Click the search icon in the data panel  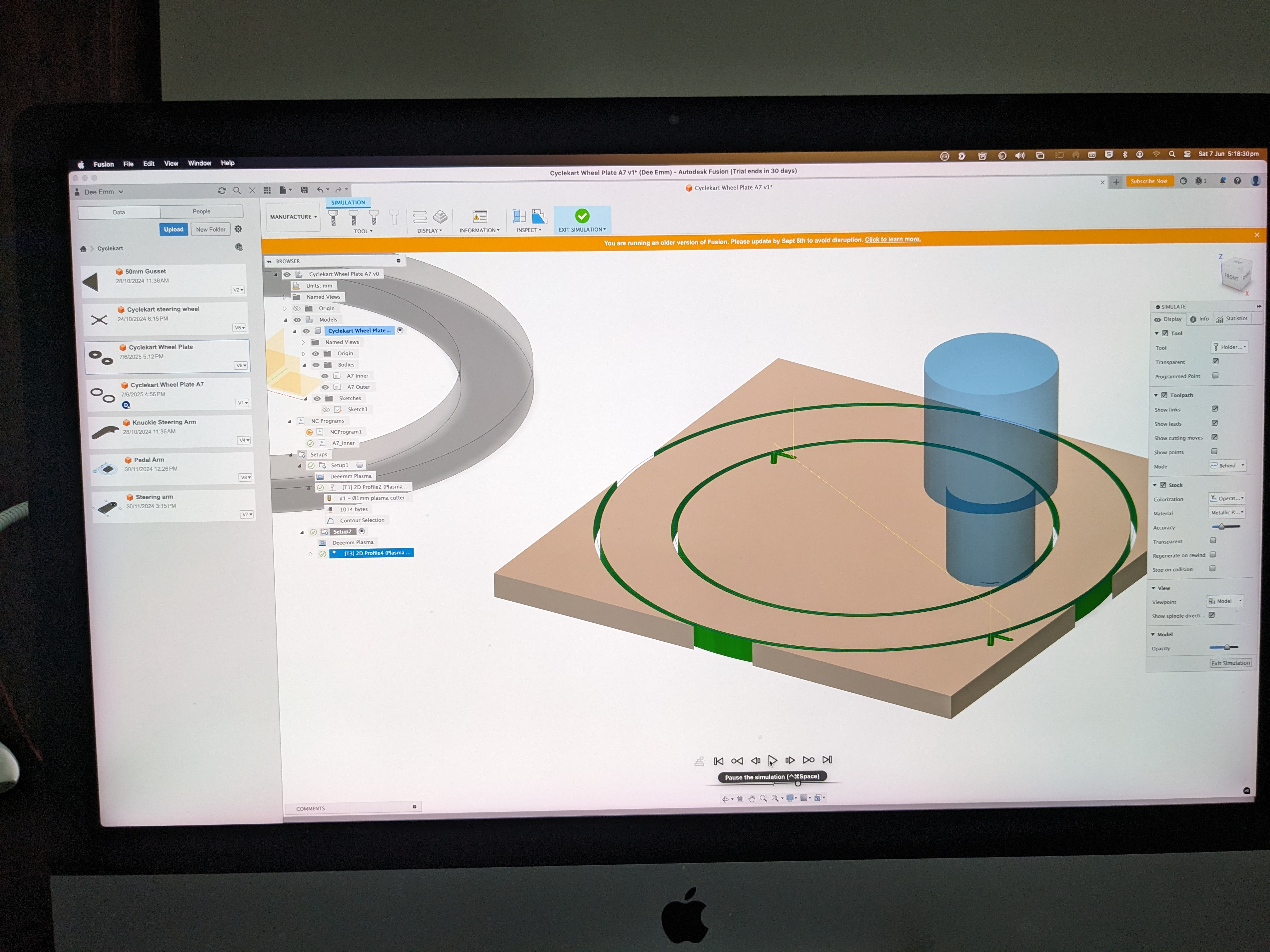237,190
